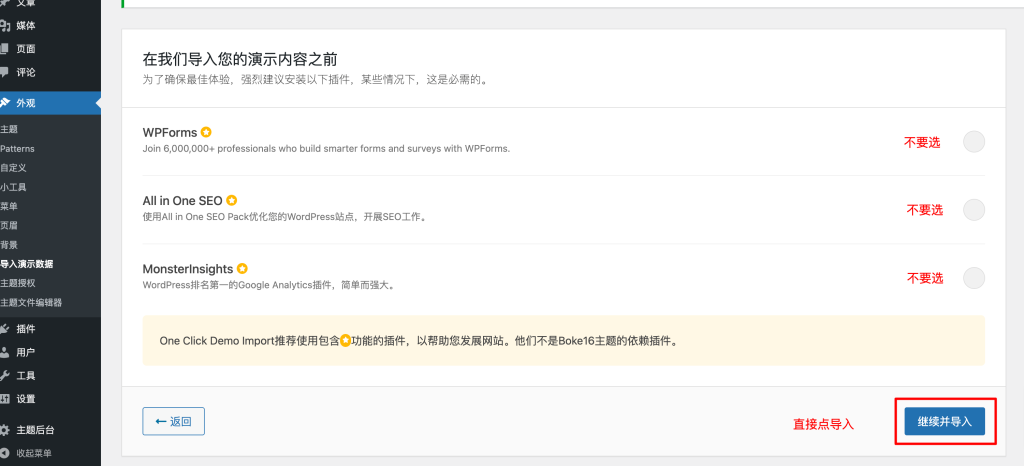The image size is (1024, 466).
Task: Open the 菜单 submenu item
Action: click(9, 206)
